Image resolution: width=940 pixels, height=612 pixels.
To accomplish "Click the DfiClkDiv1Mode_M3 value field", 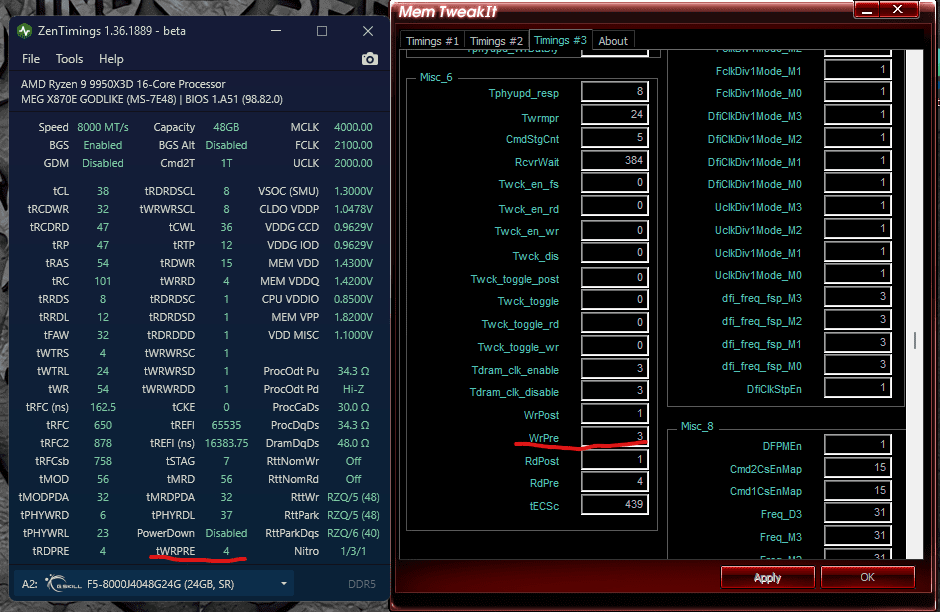I will pos(858,115).
